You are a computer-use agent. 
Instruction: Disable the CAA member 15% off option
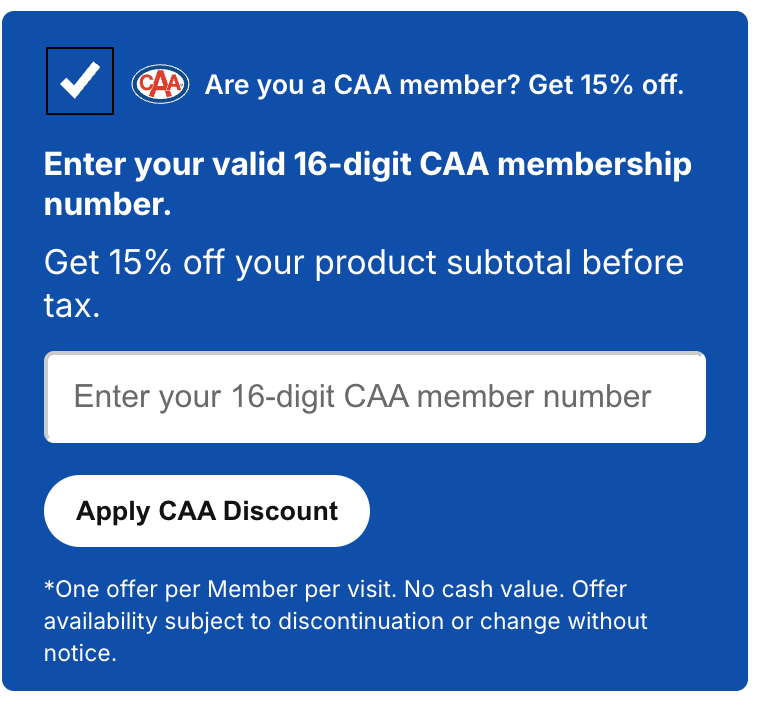[80, 81]
